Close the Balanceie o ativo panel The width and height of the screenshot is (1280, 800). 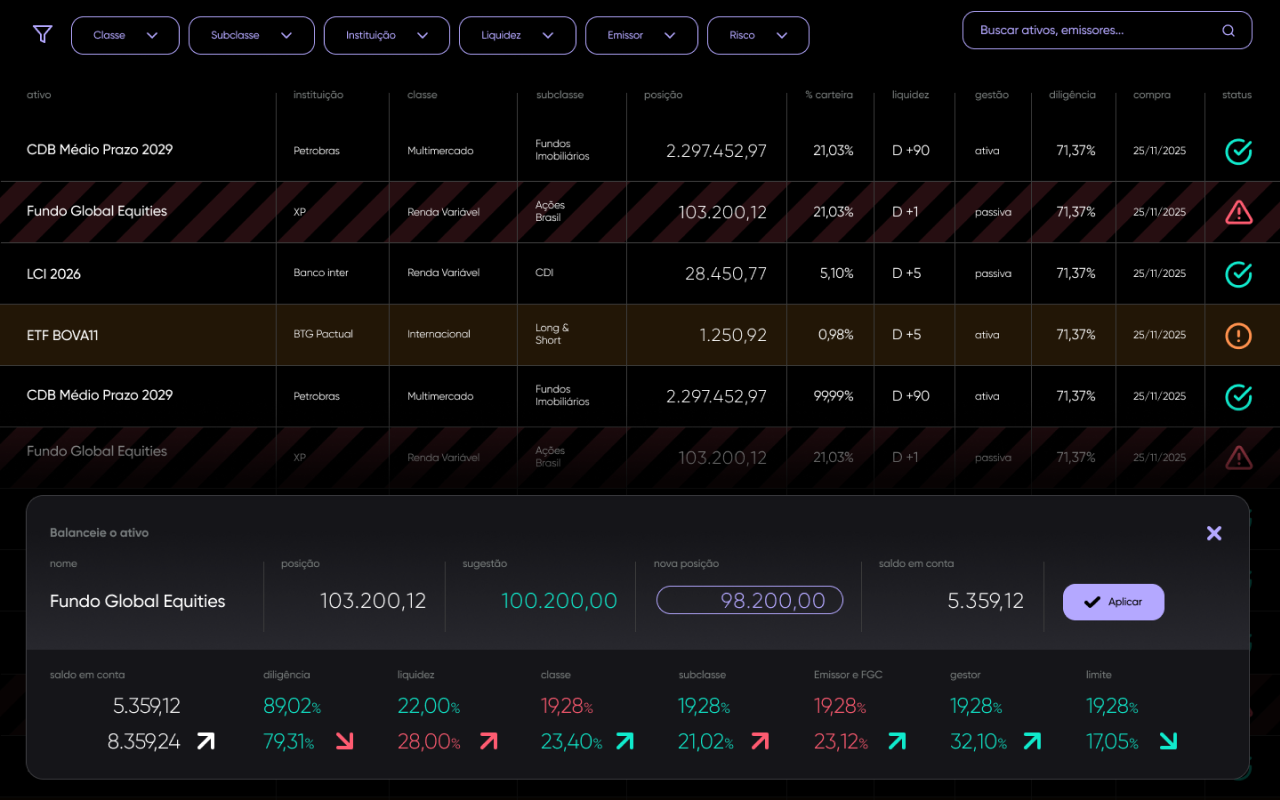click(1214, 533)
